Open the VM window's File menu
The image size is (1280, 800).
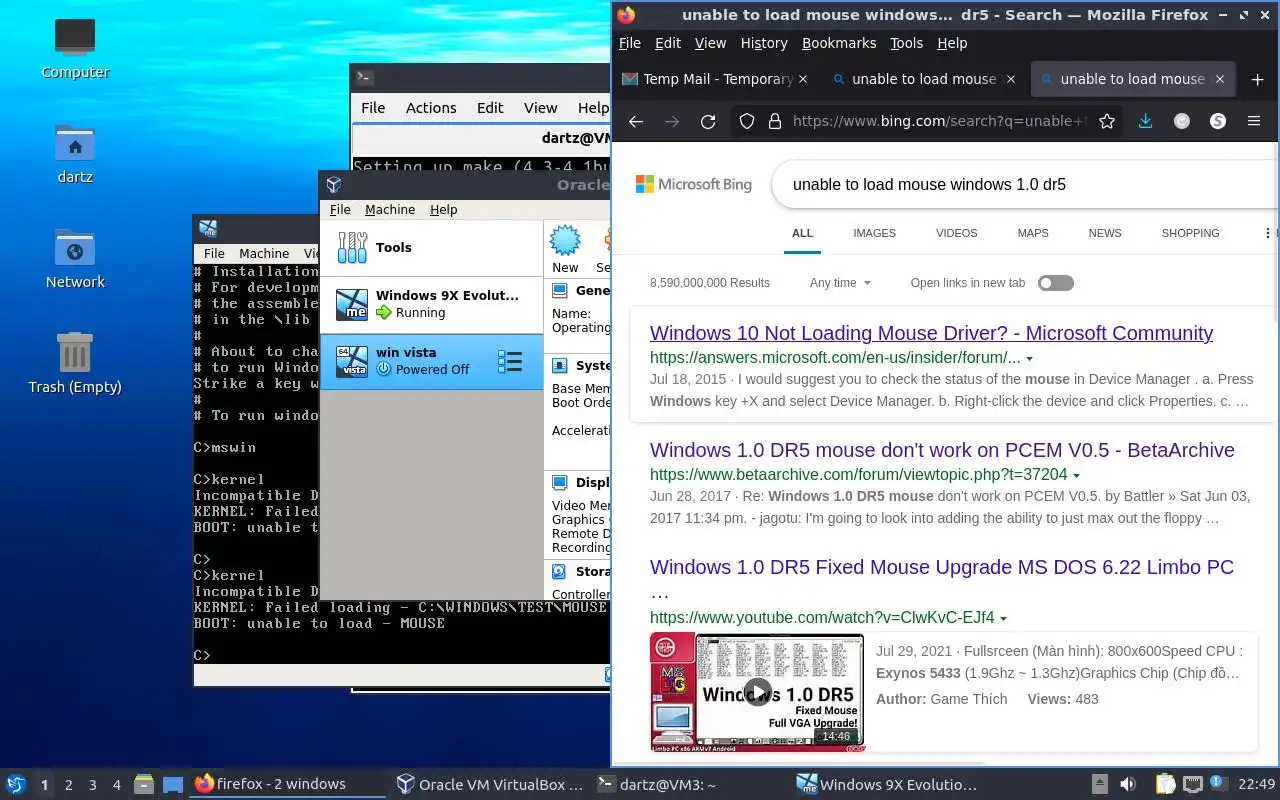[x=214, y=253]
